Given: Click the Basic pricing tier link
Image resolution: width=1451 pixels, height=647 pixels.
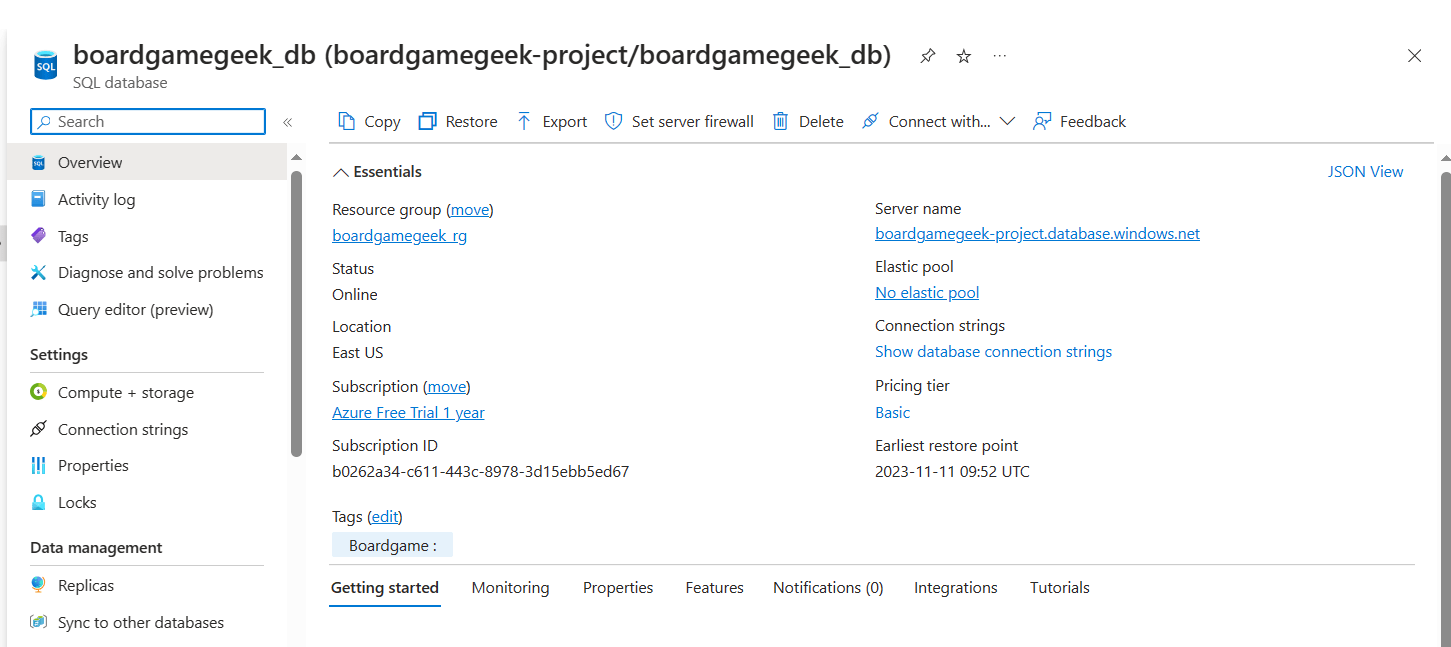Looking at the screenshot, I should (892, 412).
